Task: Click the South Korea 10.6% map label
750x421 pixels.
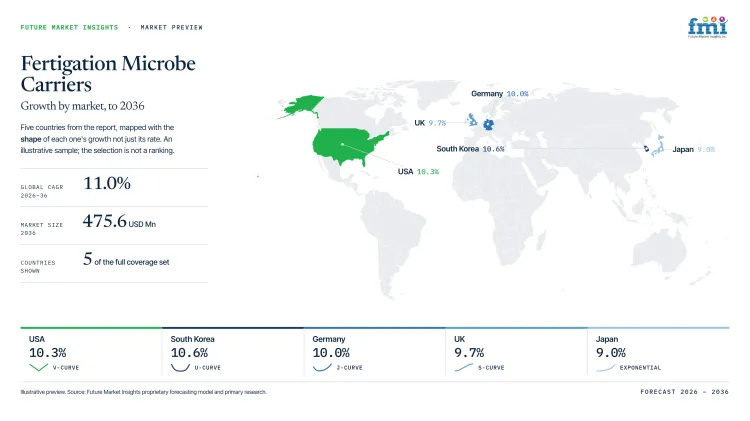Action: pyautogui.click(x=470, y=149)
